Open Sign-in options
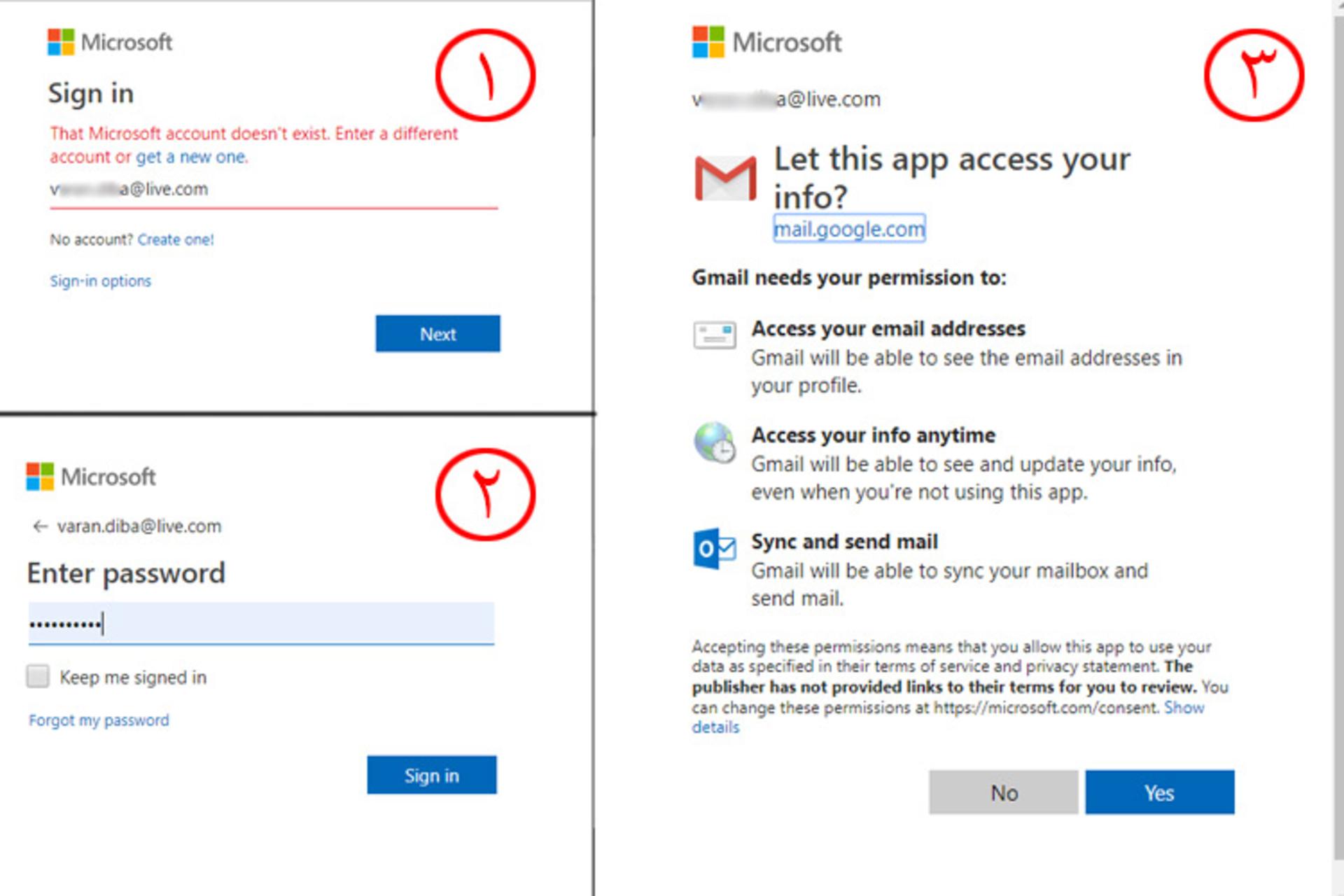This screenshot has height=896, width=1344. pos(100,281)
